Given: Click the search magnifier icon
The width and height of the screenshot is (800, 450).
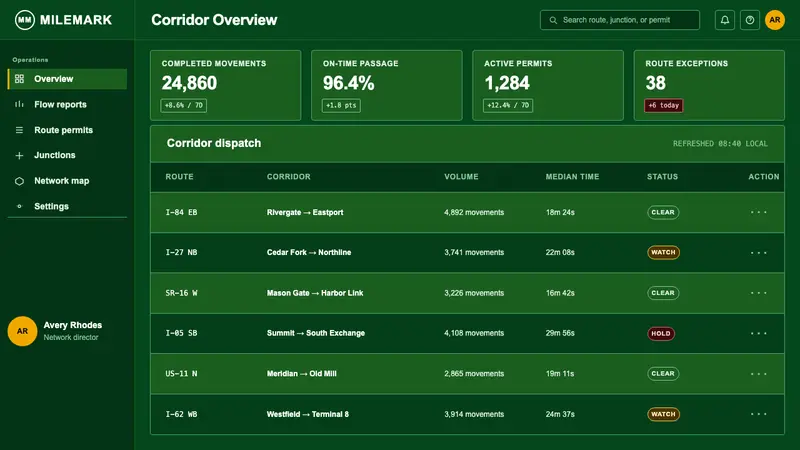Looking at the screenshot, I should coord(553,20).
